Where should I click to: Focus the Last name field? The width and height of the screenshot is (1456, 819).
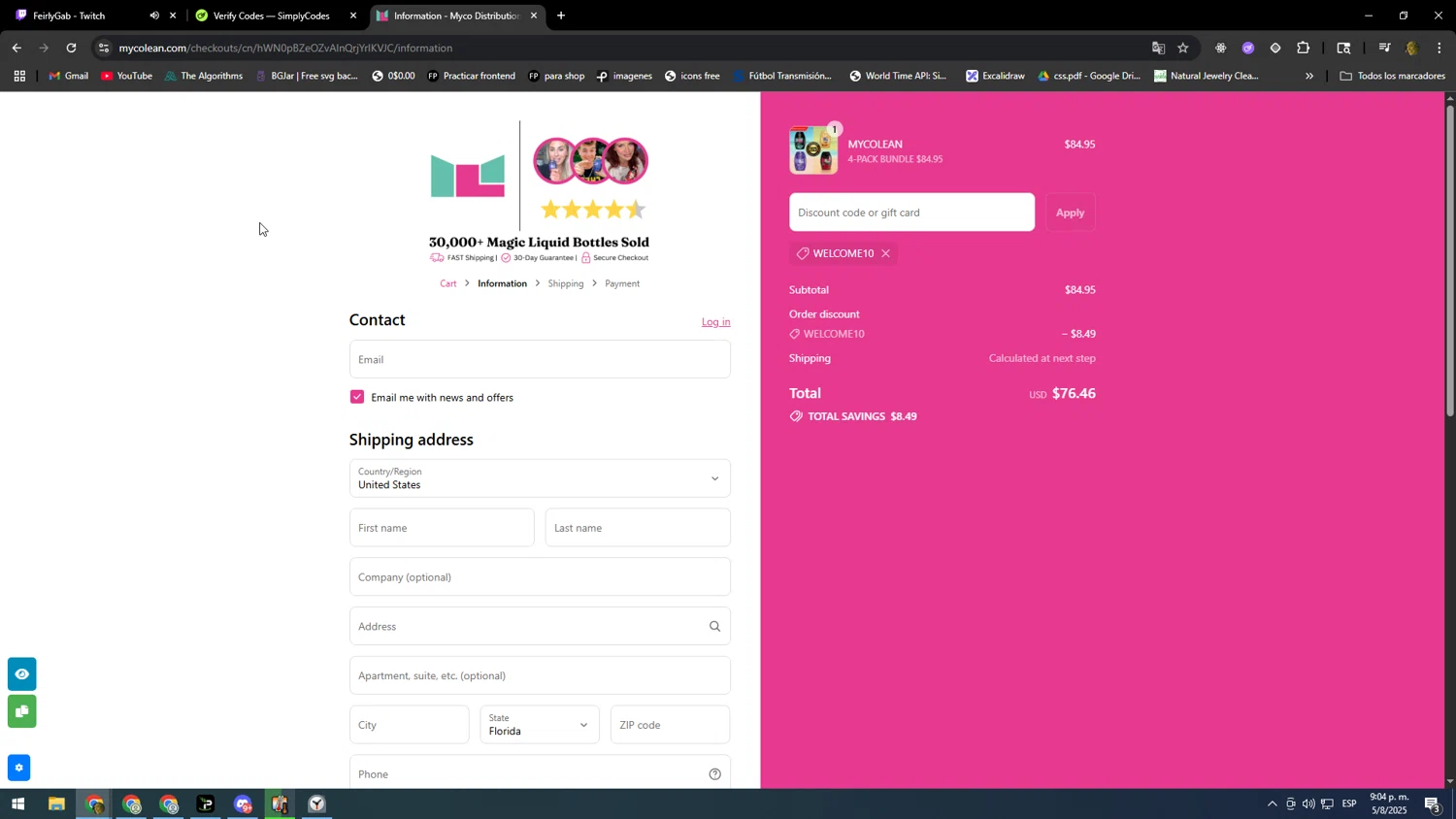click(638, 528)
